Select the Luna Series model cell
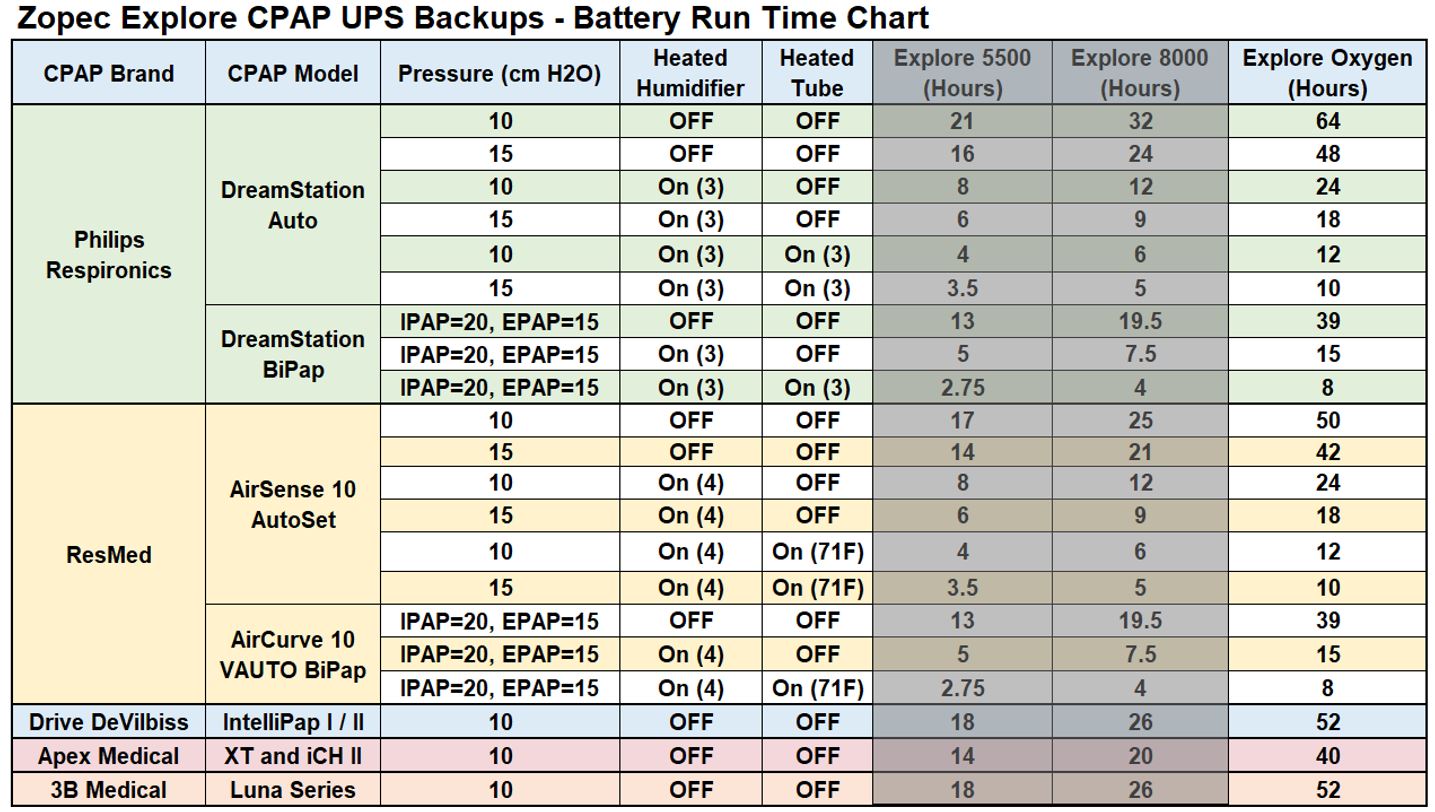Screen dimensions: 1435x812 point(292,790)
